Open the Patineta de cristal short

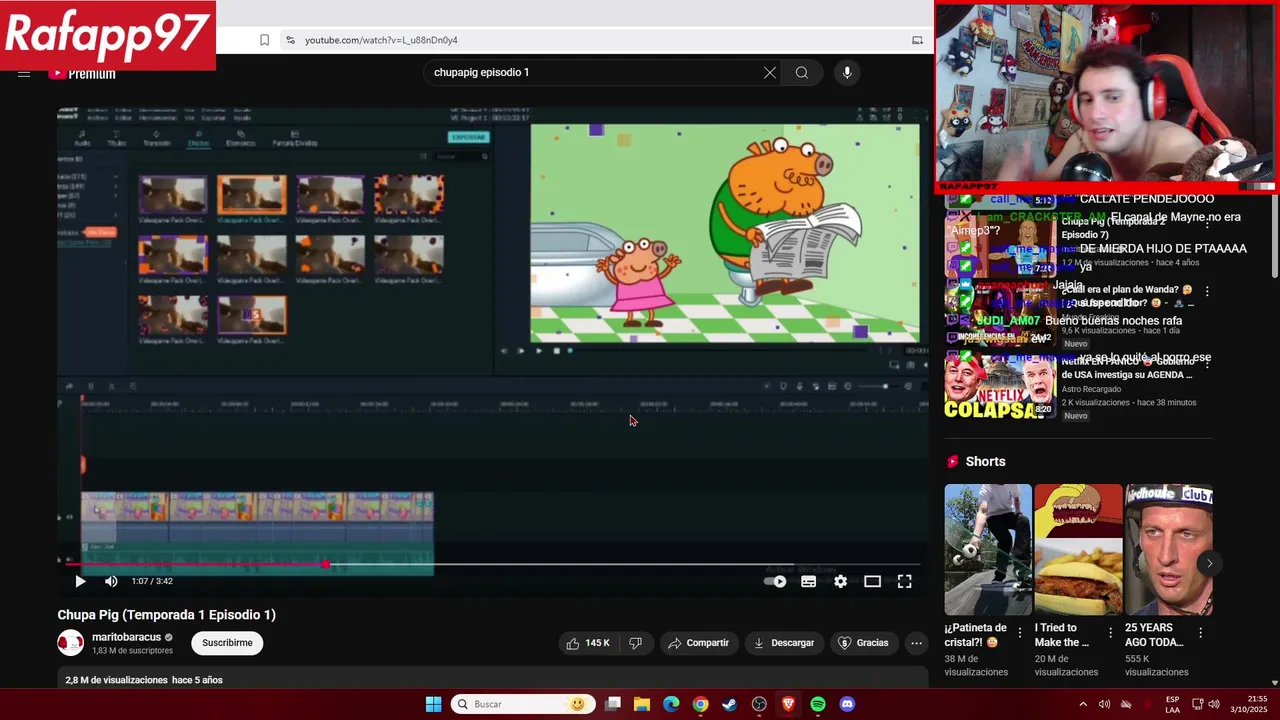coord(988,549)
